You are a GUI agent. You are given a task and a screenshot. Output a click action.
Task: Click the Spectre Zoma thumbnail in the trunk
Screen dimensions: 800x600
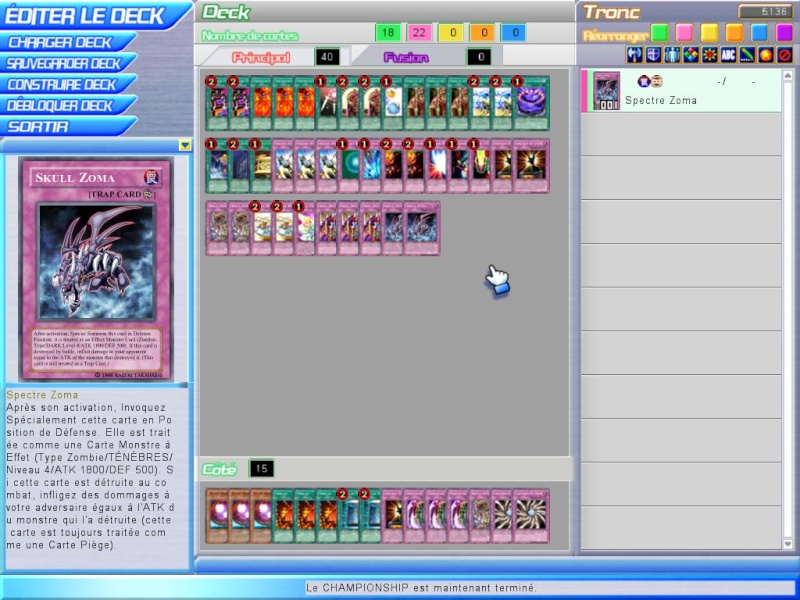point(607,91)
